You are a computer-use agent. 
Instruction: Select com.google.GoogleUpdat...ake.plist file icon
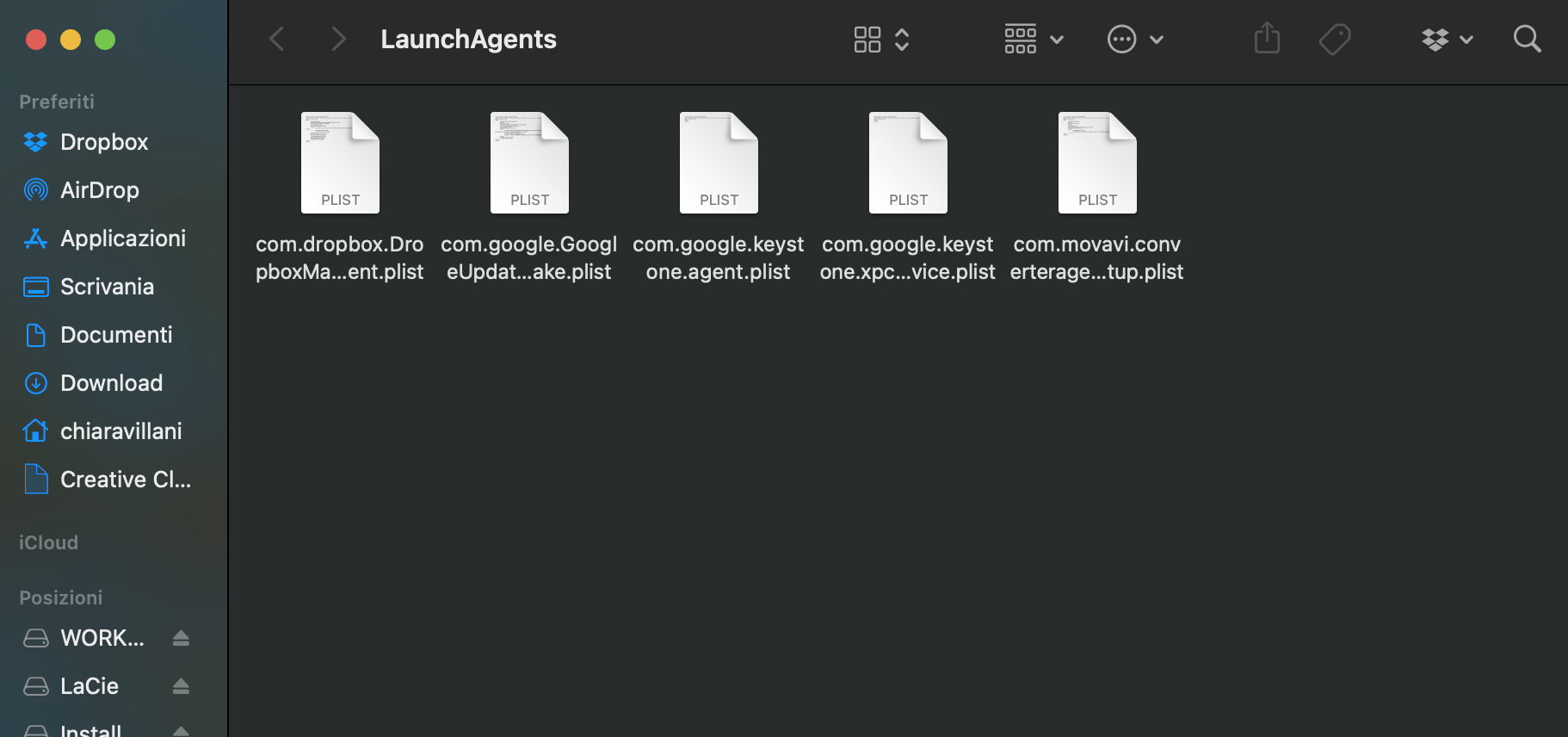[x=529, y=163]
